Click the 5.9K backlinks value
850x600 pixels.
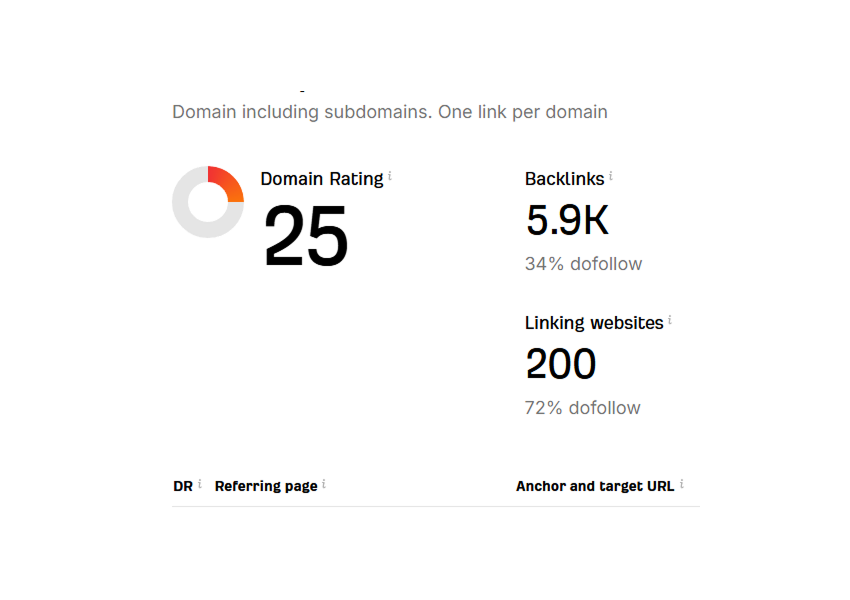click(567, 219)
